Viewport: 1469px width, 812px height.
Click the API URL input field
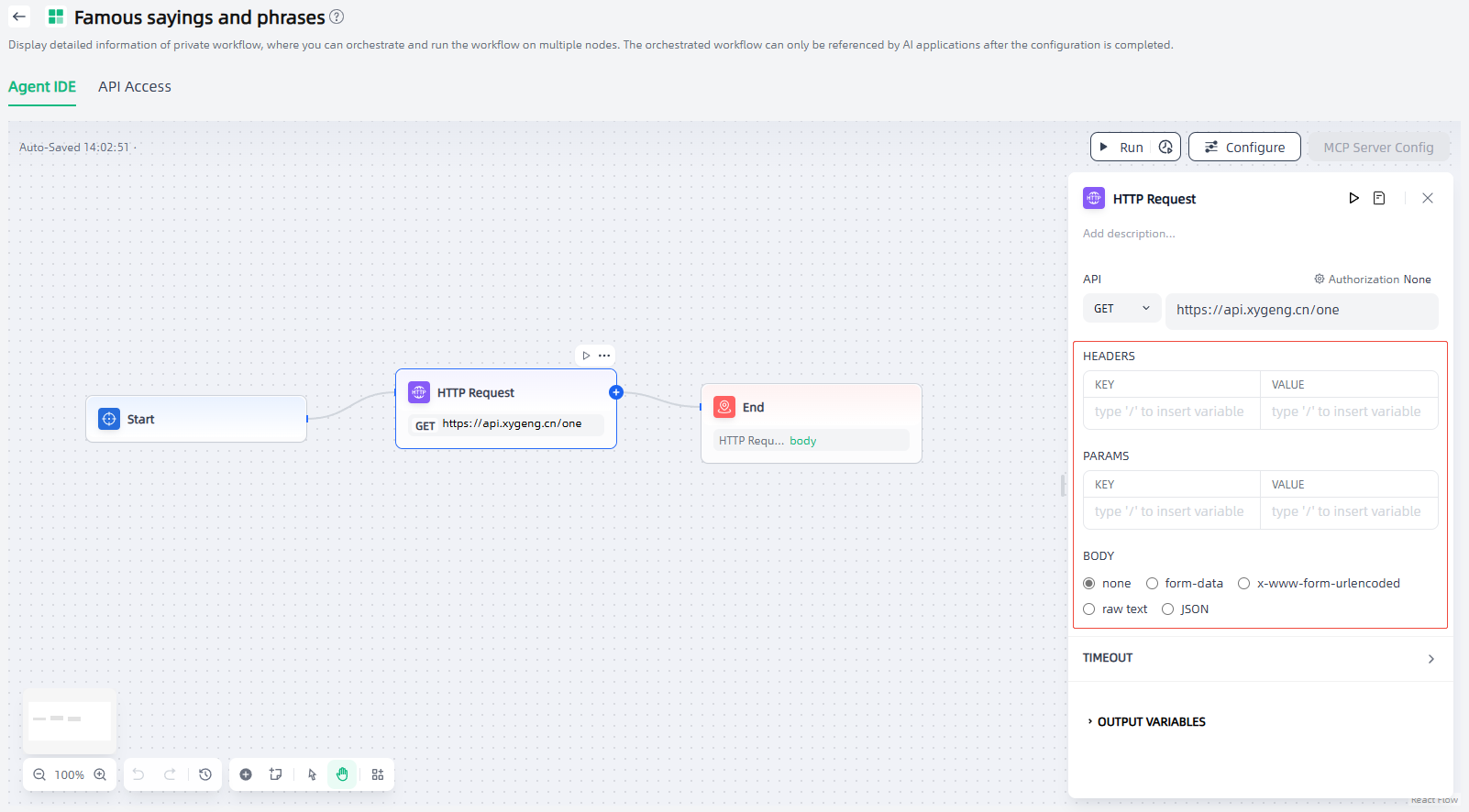click(1301, 310)
